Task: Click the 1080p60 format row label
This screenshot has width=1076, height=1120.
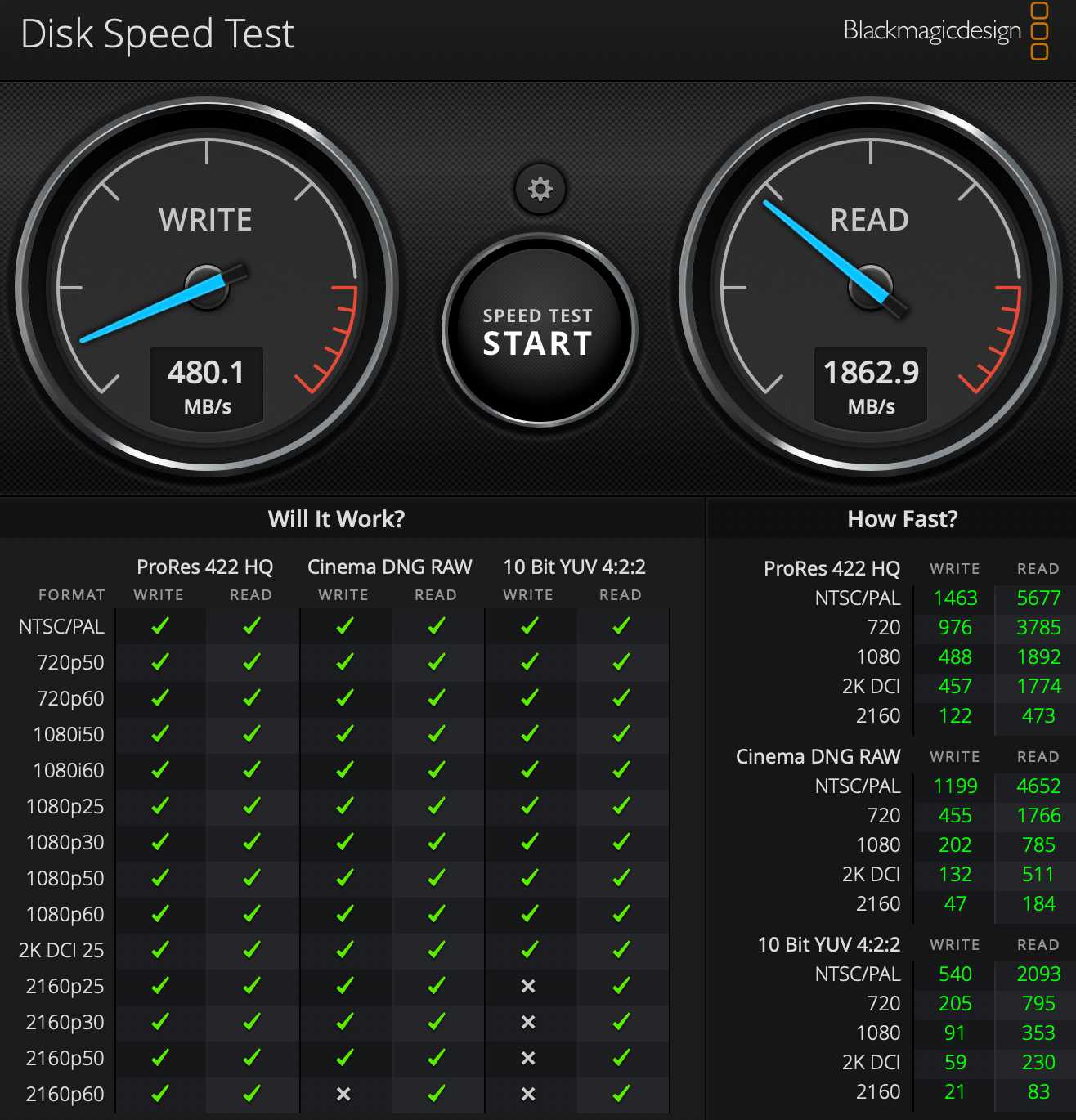Action: [65, 914]
